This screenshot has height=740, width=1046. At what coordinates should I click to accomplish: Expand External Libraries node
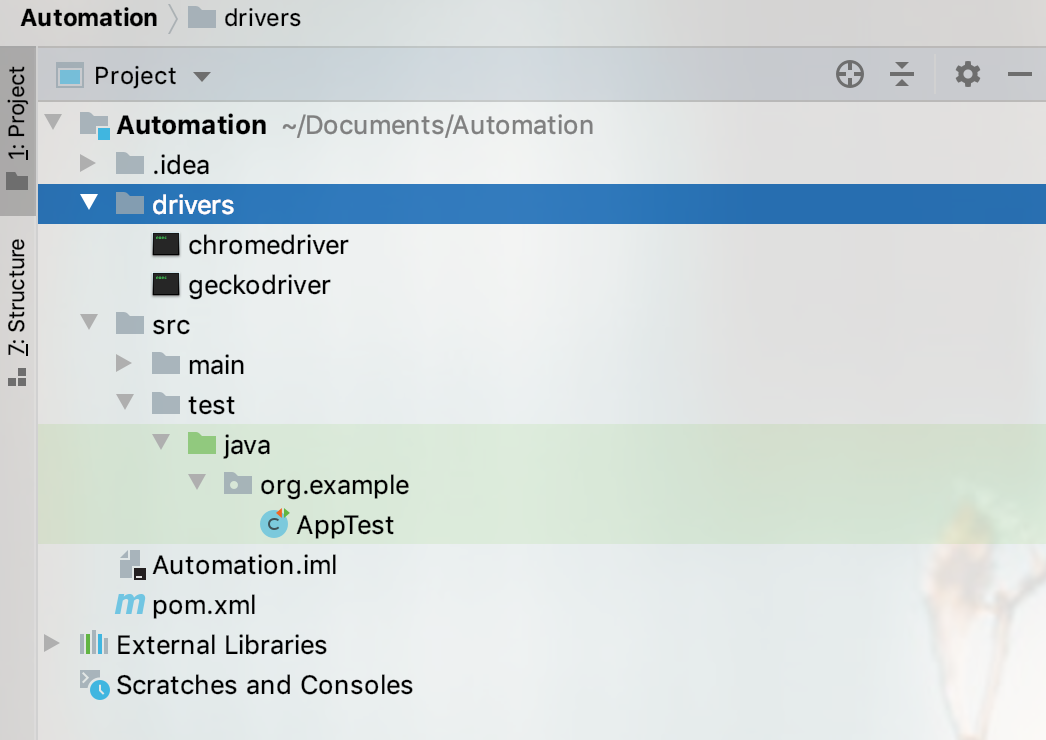(53, 644)
